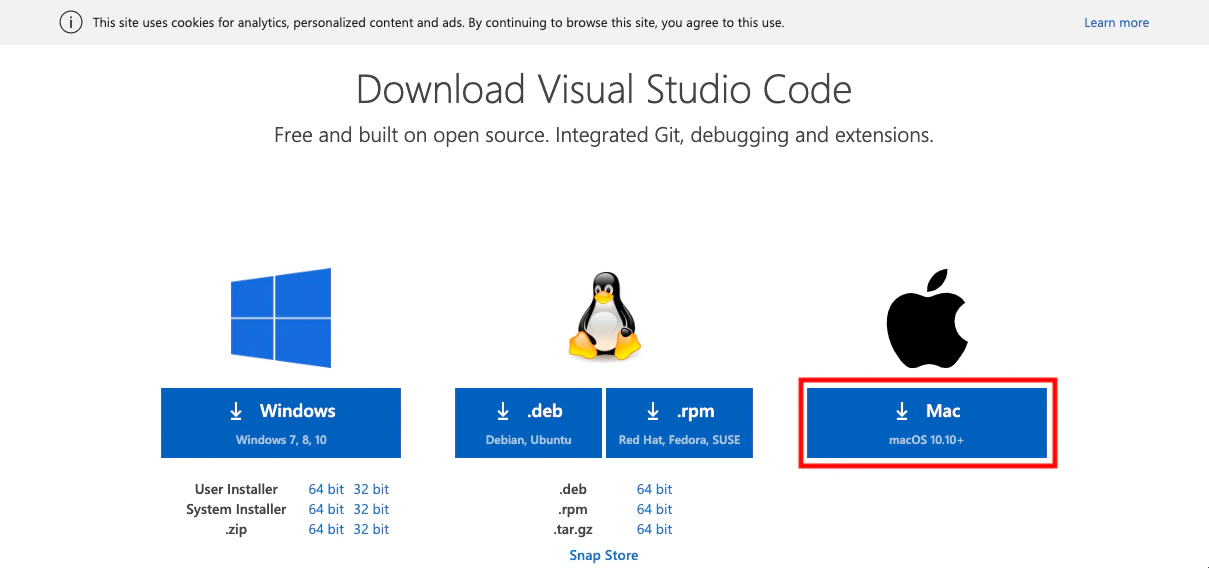1209x568 pixels.
Task: Choose Linux .tar.gz 64 bit link
Action: click(x=654, y=529)
